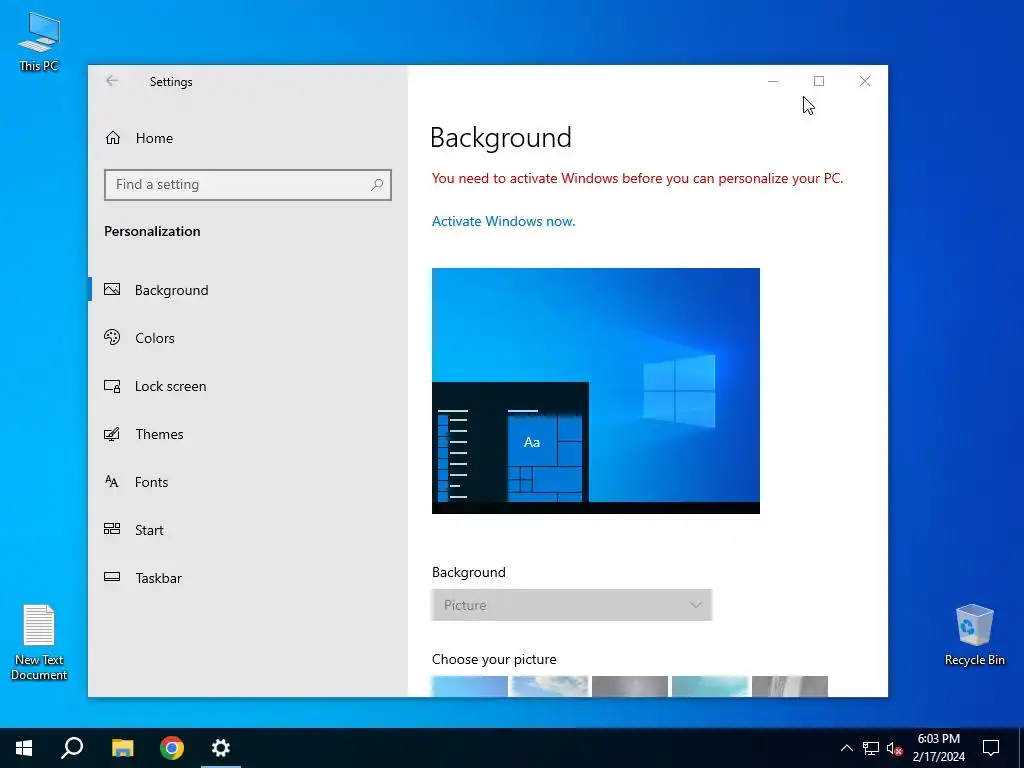Open File Explorer from the taskbar

coord(122,748)
